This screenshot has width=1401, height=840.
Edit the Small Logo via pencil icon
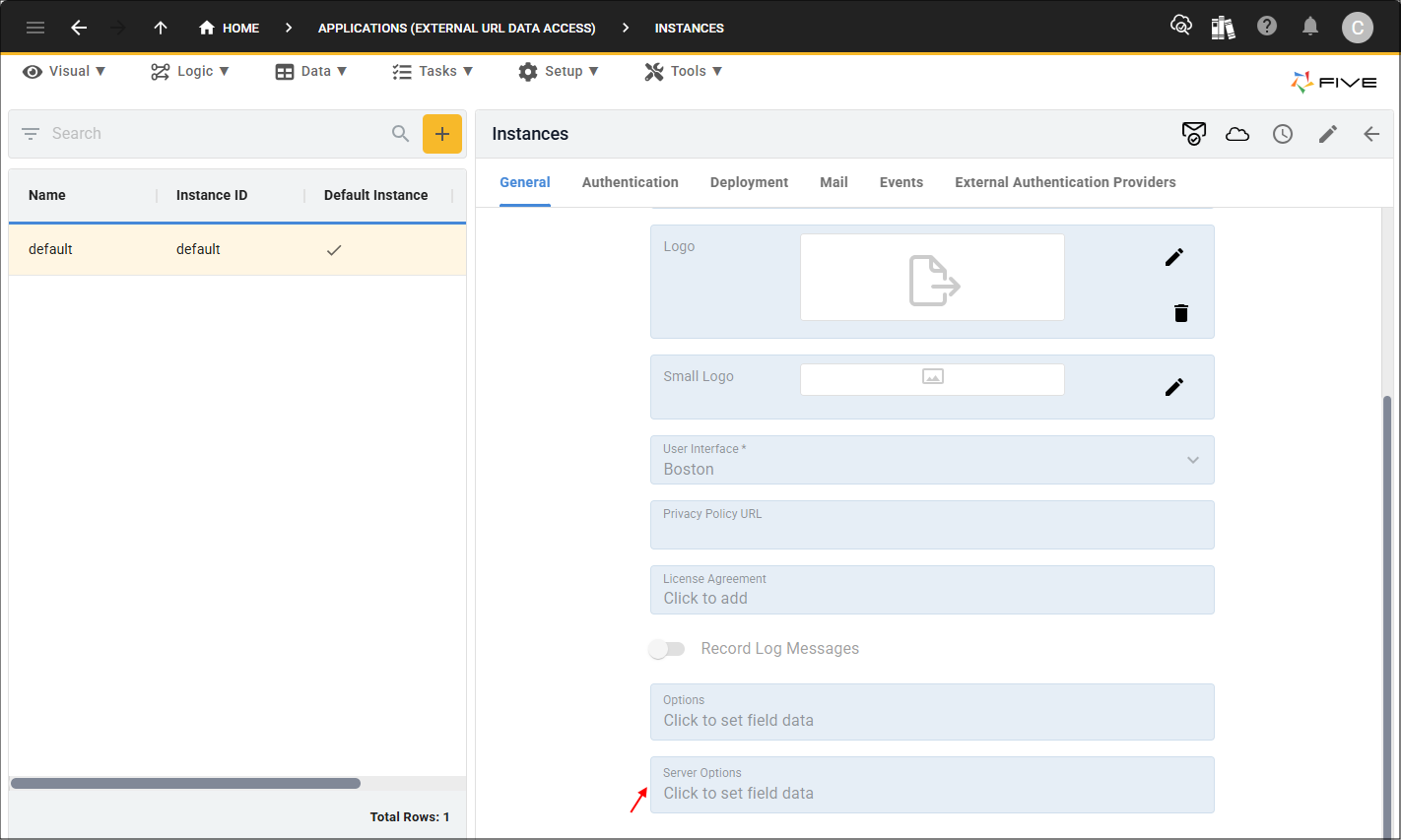coord(1174,386)
